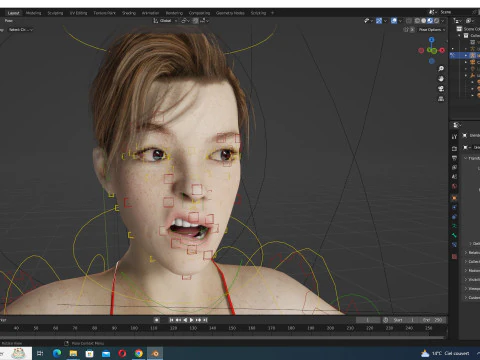This screenshot has width=480, height=360.
Task: Click the blue Z axis on navigation gizmo
Action: 432,40
